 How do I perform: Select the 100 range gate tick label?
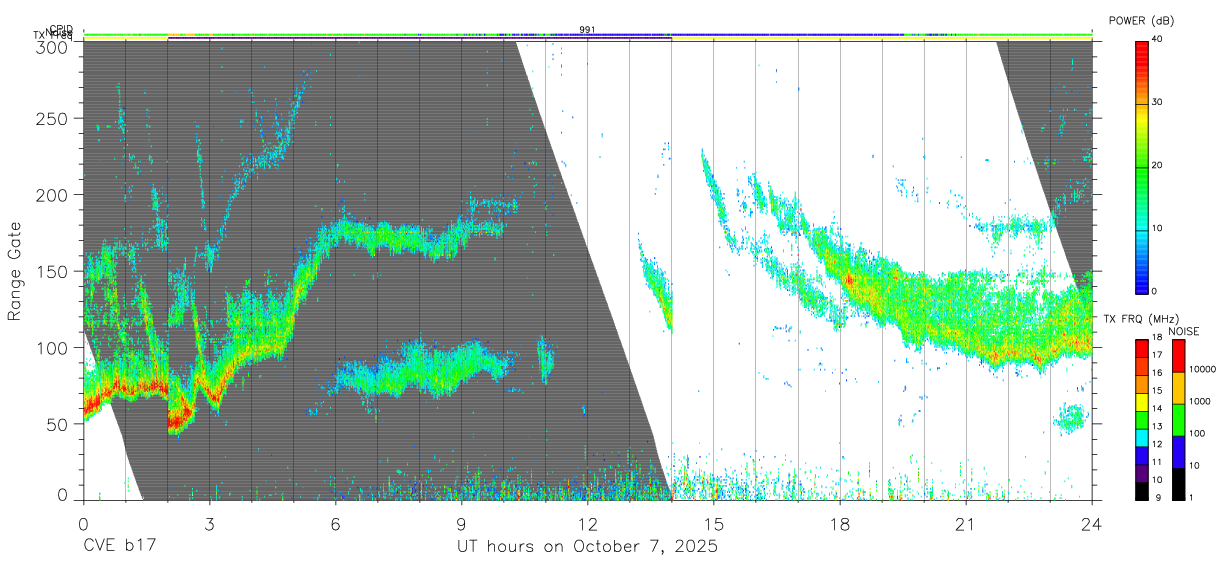point(51,347)
